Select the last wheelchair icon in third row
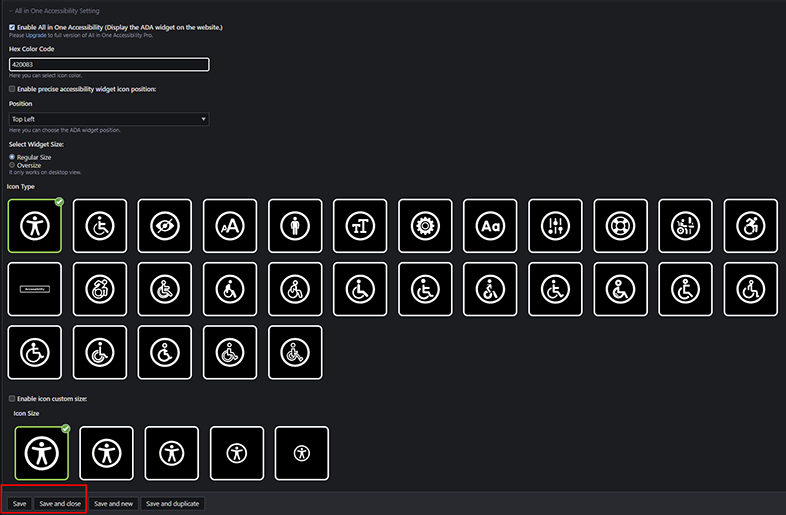Screen dimensions: 786x515 (x=295, y=352)
